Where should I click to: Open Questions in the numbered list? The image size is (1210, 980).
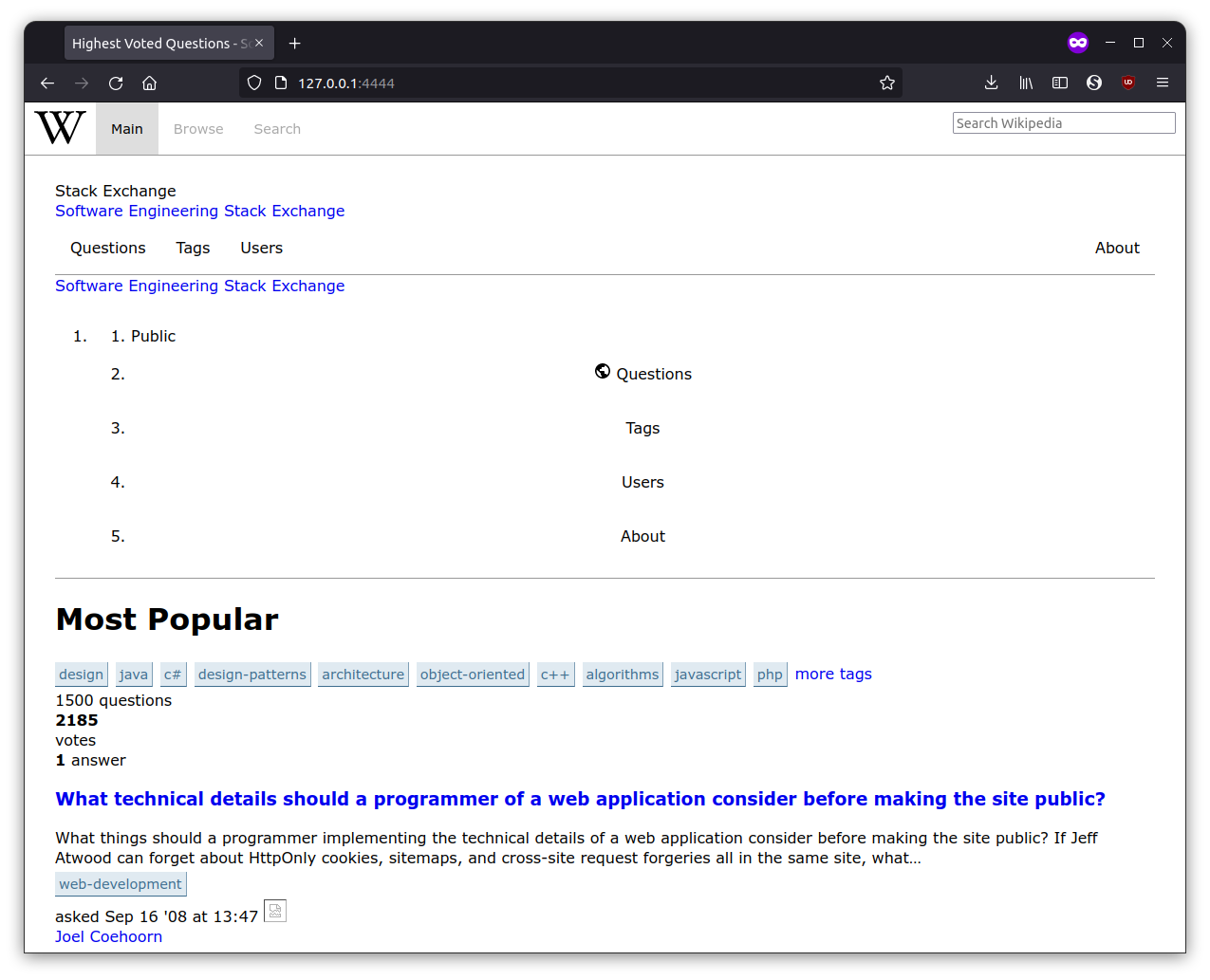(x=654, y=374)
